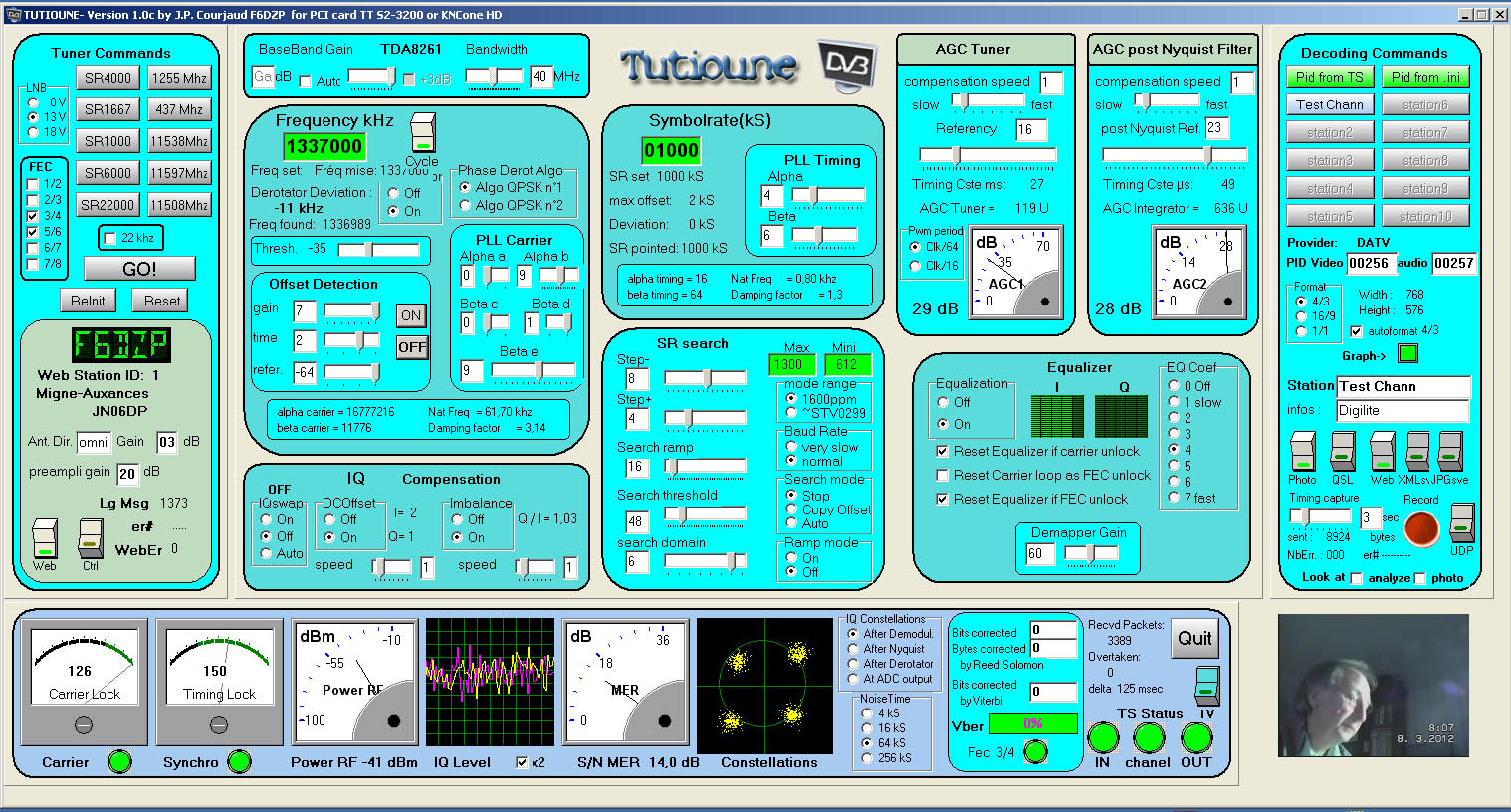Click the green Carrier LED
Image resolution: width=1511 pixels, height=812 pixels.
tap(119, 762)
